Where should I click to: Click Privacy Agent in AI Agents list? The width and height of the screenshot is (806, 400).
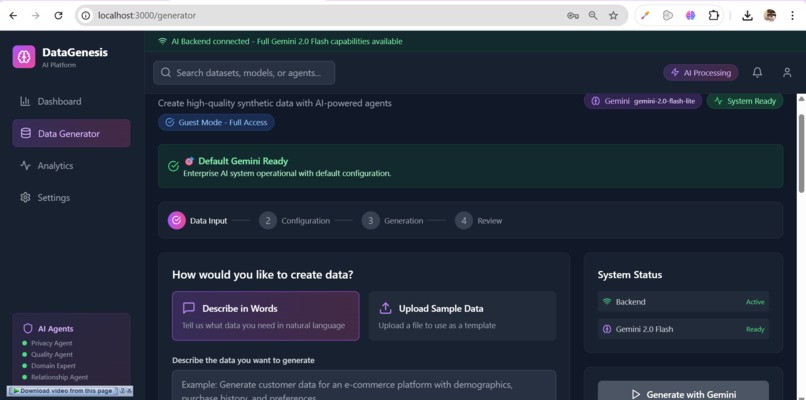click(51, 343)
